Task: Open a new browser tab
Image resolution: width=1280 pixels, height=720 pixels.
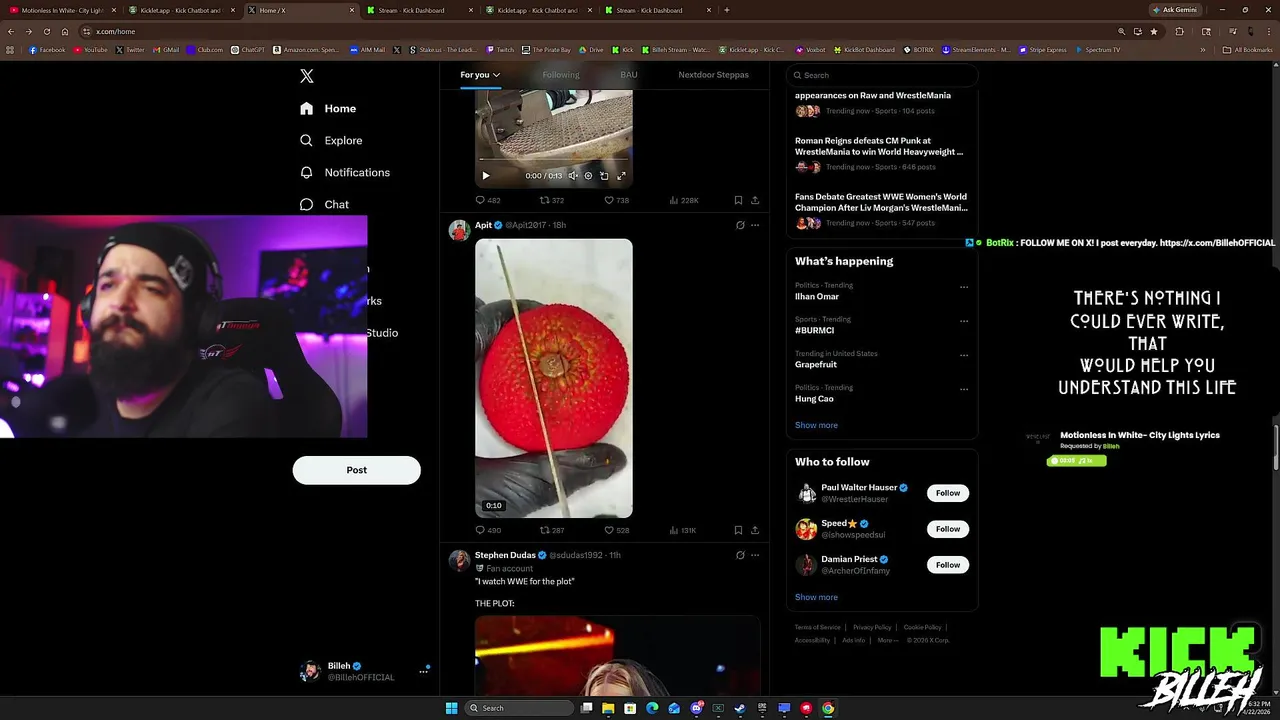Action: pyautogui.click(x=726, y=10)
